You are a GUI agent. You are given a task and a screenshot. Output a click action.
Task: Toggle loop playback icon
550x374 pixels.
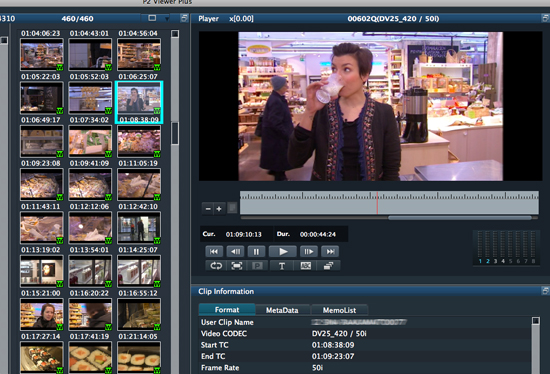pos(216,266)
